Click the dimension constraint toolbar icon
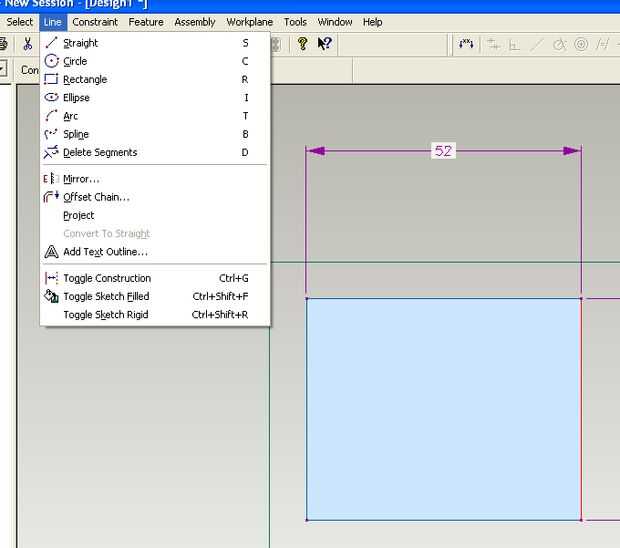620x548 pixels. click(466, 44)
